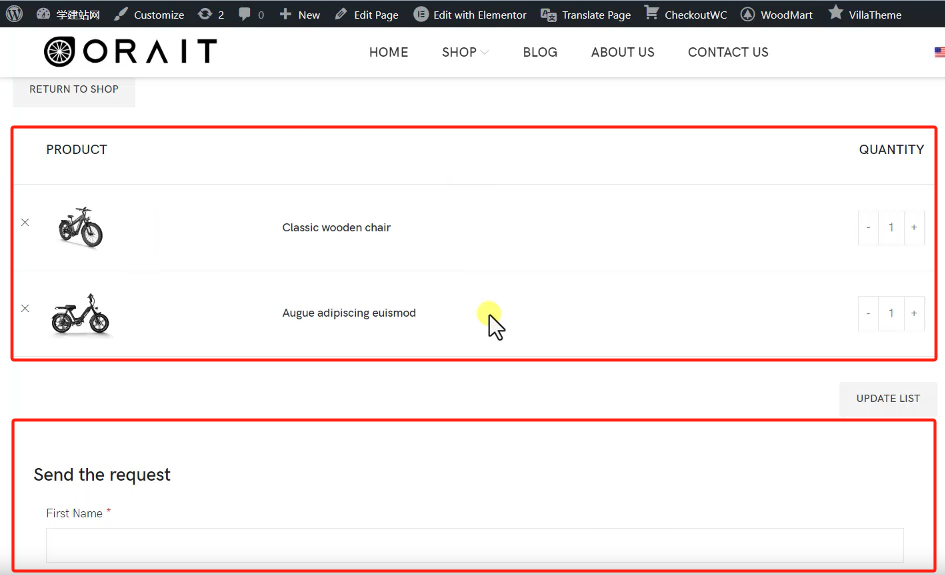Go to the BLOG menu item
This screenshot has width=945, height=575.
coord(540,52)
